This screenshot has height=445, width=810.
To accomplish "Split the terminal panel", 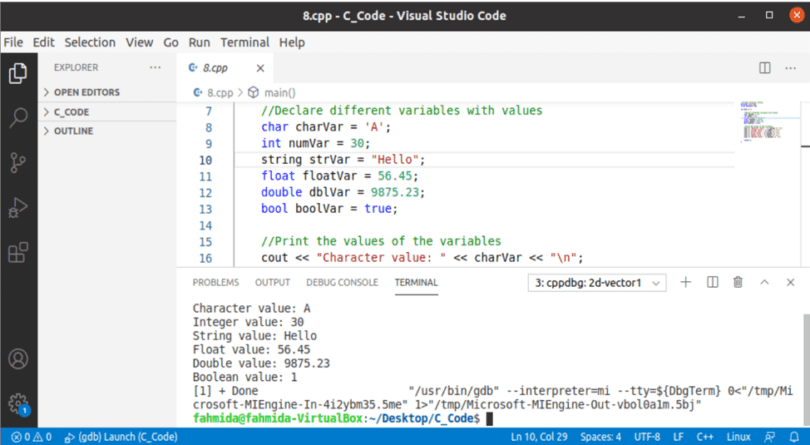I will [x=712, y=283].
